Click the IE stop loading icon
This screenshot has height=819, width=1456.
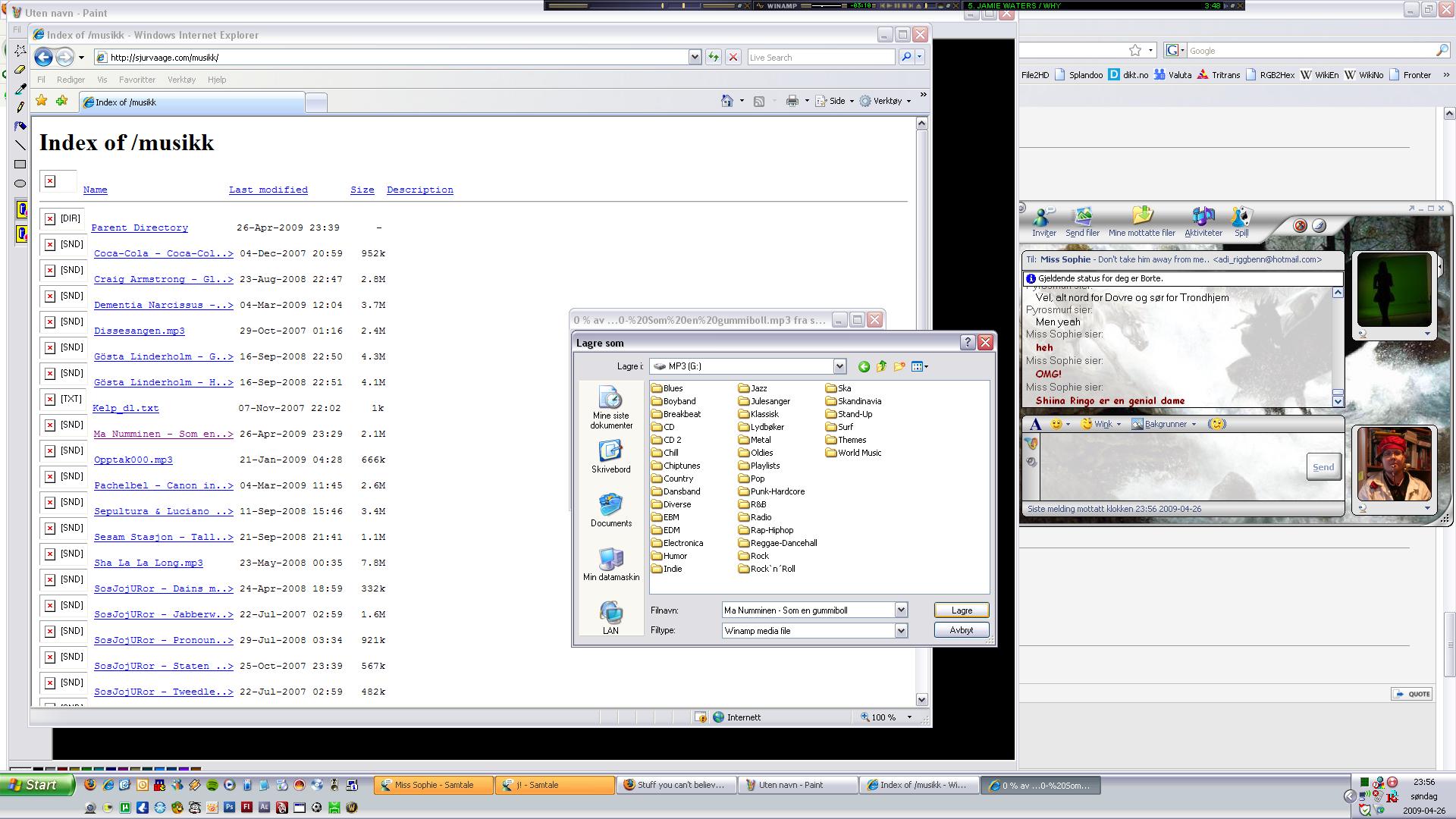tap(733, 57)
